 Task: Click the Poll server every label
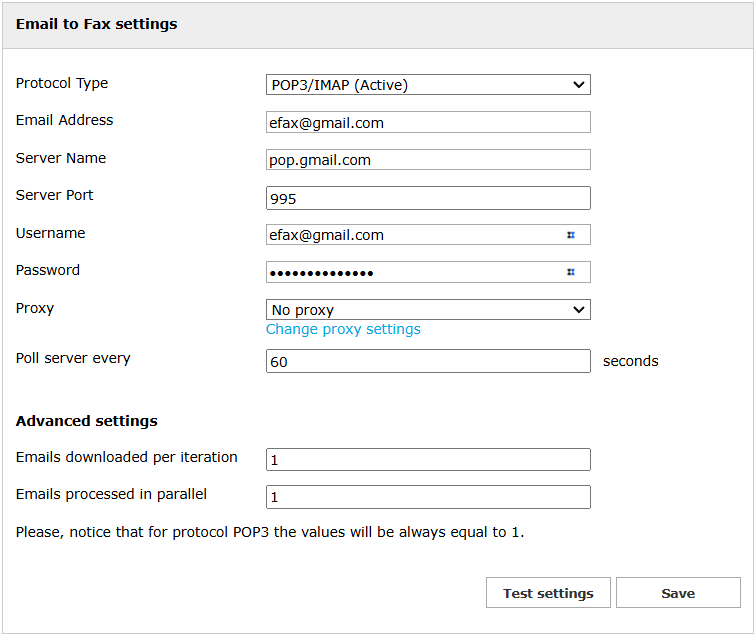(73, 358)
